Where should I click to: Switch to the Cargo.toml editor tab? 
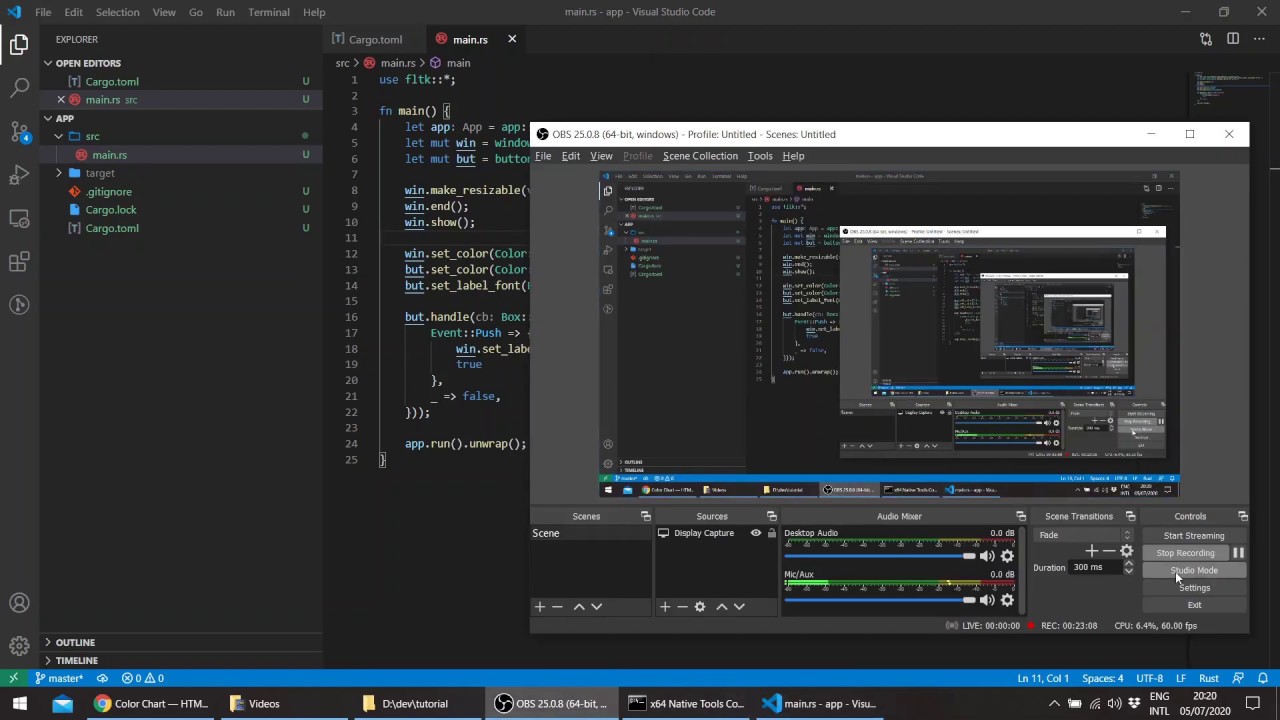click(x=375, y=39)
